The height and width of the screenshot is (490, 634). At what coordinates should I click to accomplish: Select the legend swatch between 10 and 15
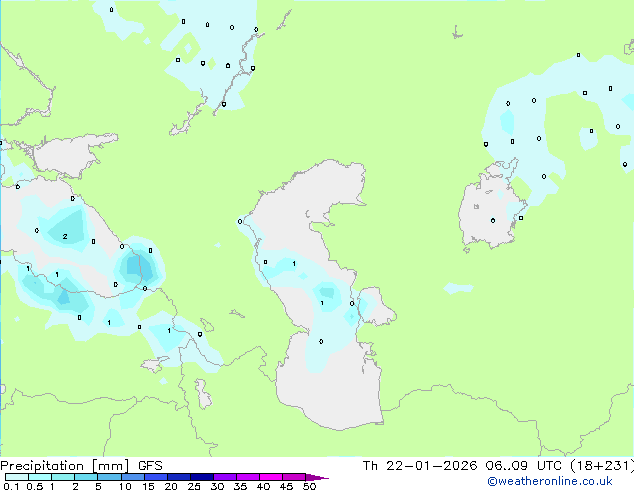tap(132, 477)
